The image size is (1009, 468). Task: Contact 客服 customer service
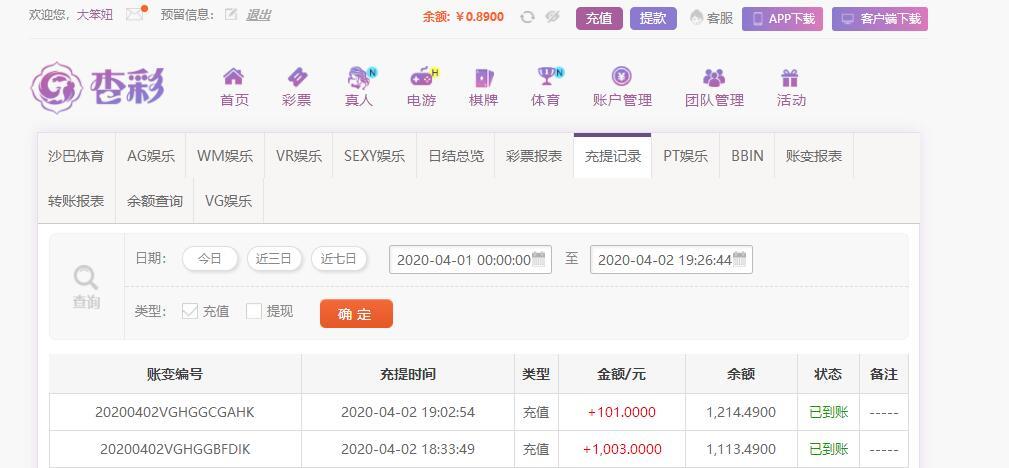[x=712, y=18]
